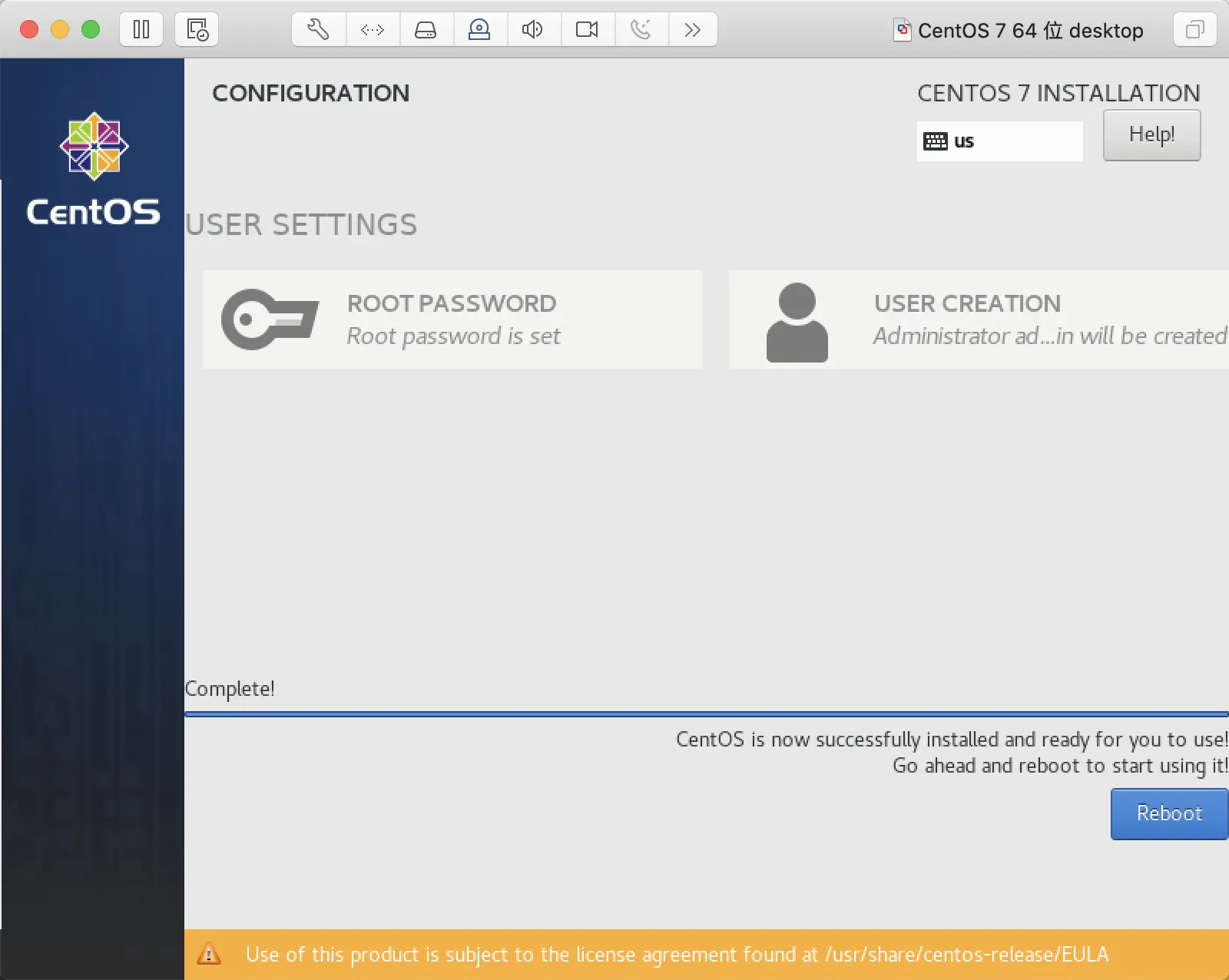Click the Help! button

point(1151,135)
